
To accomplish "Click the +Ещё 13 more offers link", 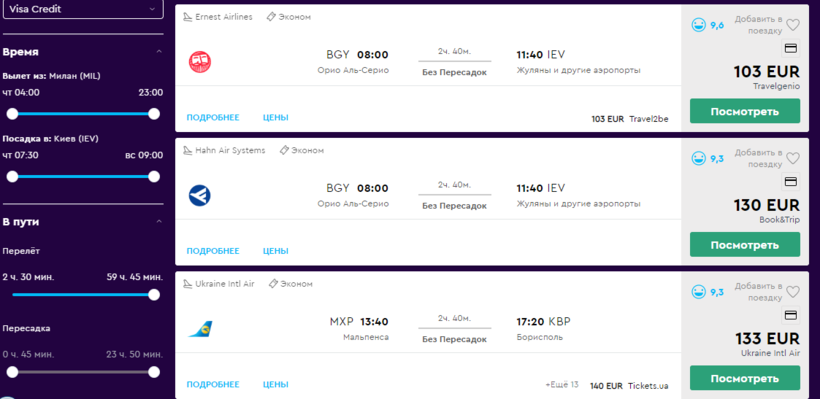I will pos(562,385).
